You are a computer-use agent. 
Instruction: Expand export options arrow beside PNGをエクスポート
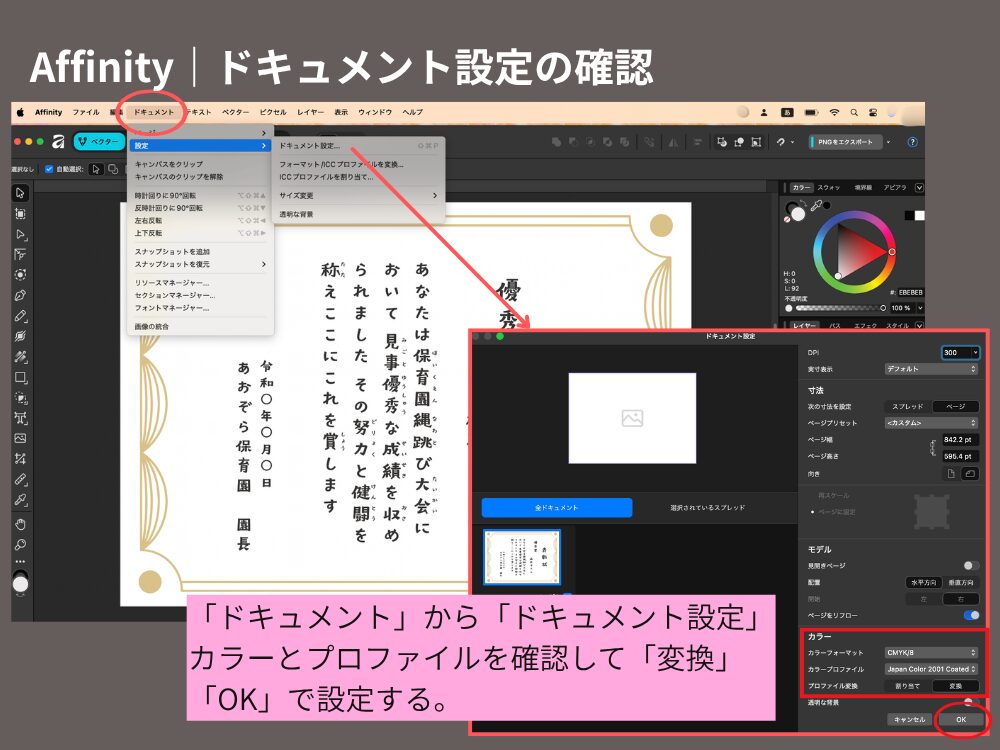pyautogui.click(x=888, y=142)
